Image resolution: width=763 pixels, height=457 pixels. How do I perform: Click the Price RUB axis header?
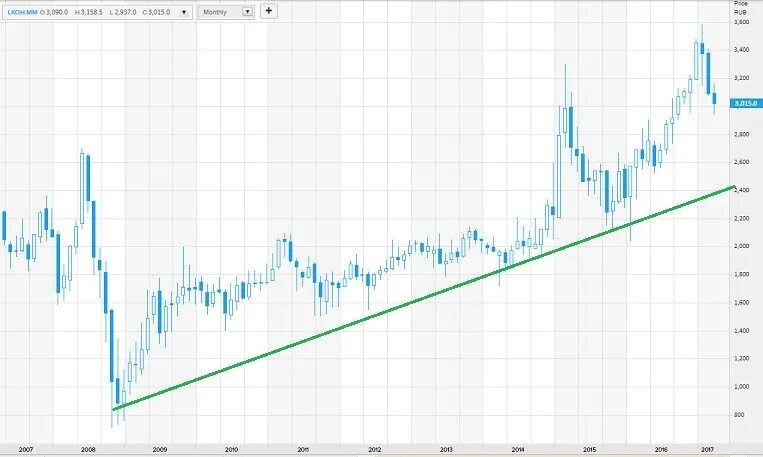click(740, 7)
